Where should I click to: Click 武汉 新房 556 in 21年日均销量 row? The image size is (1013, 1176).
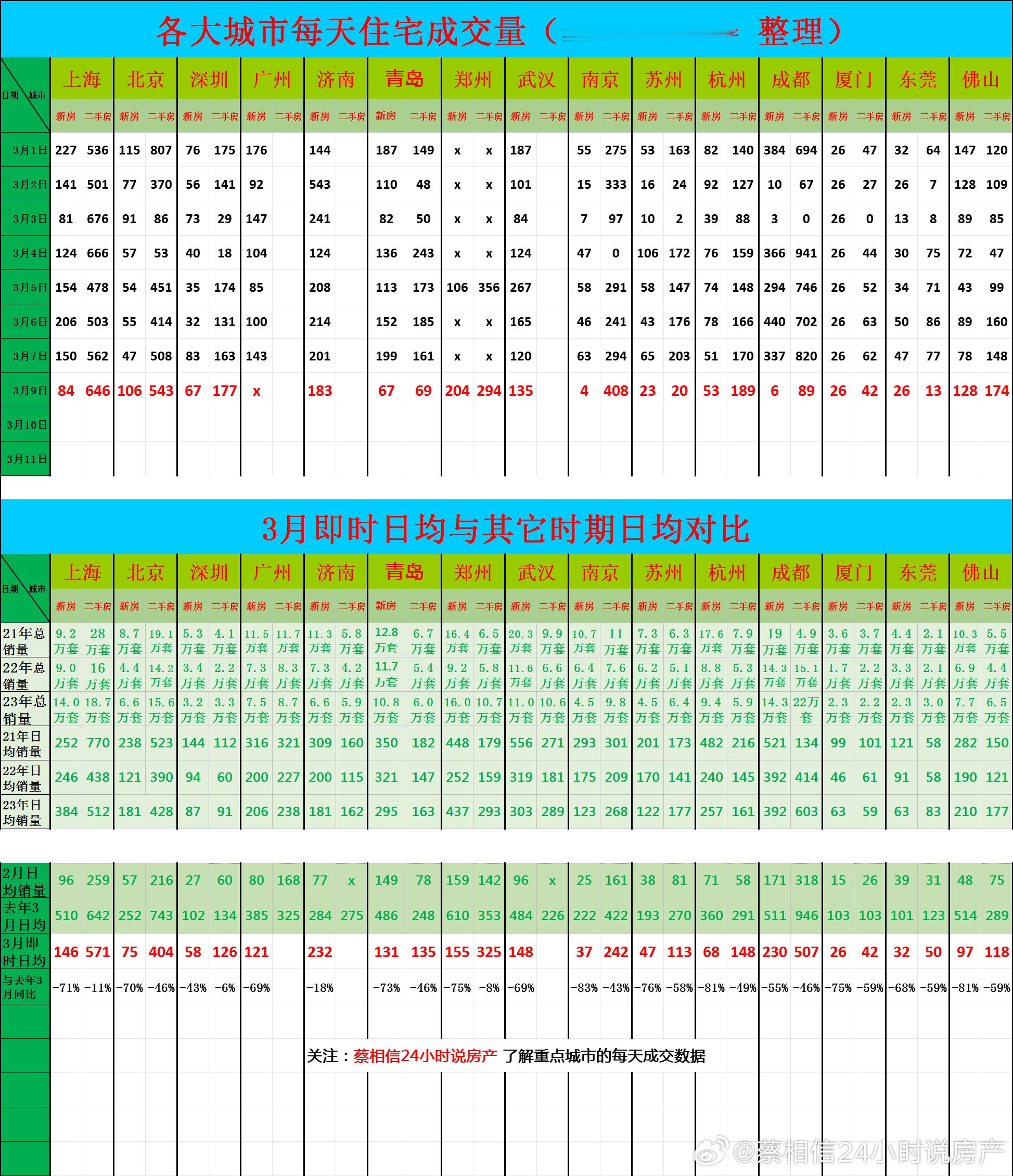(x=521, y=743)
